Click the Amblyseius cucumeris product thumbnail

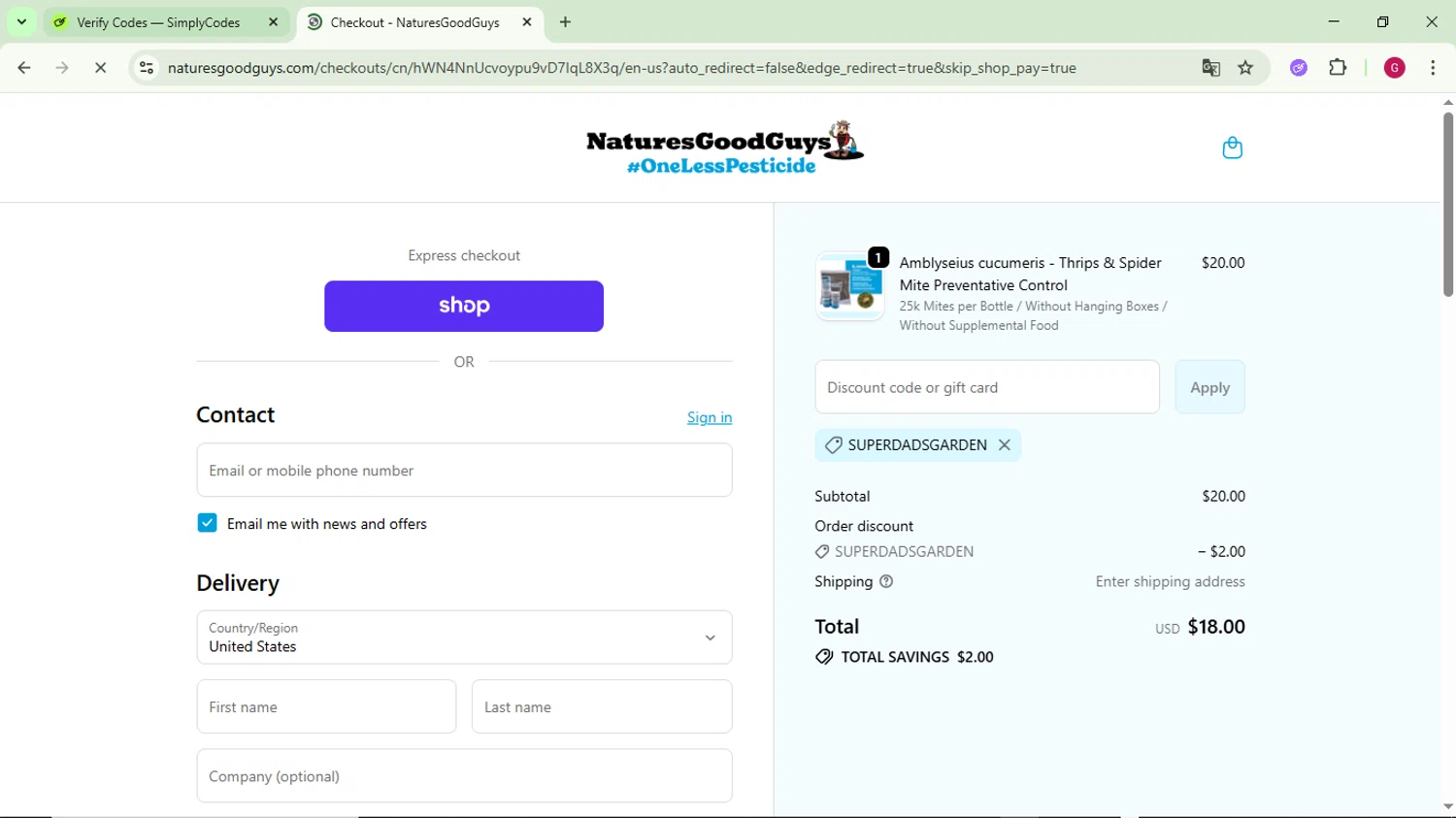click(849, 287)
